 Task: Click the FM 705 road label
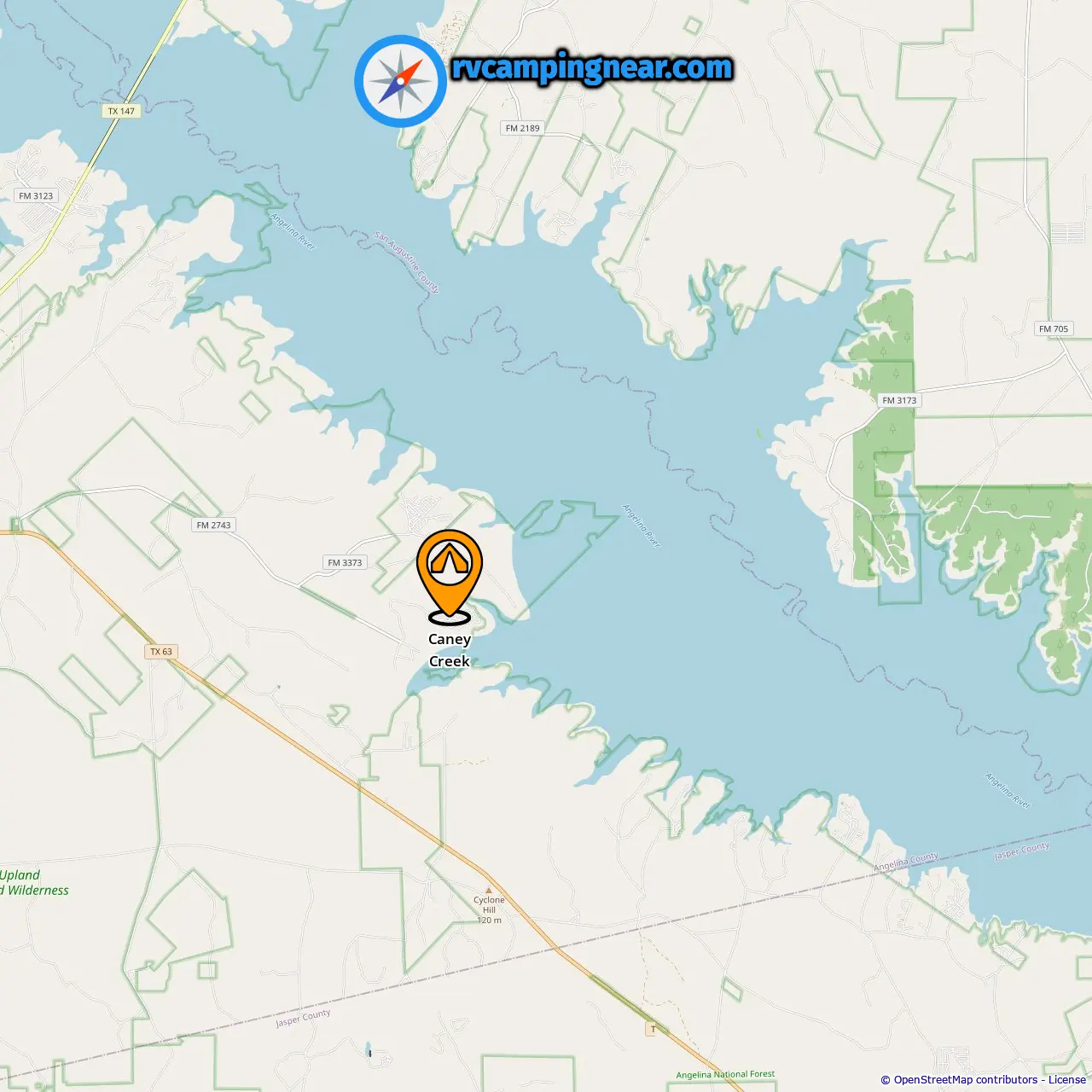click(1054, 328)
